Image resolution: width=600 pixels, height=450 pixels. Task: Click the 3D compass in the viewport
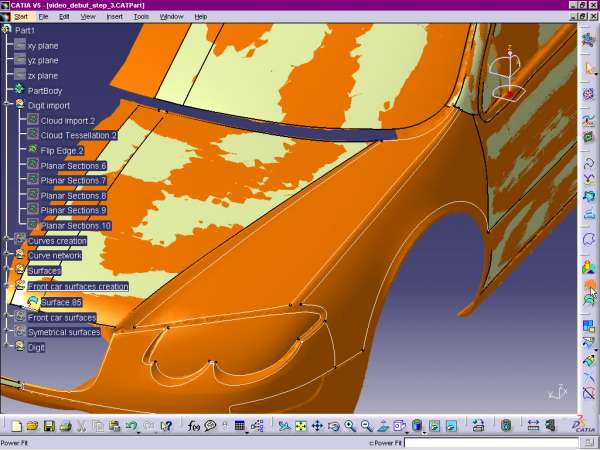508,75
